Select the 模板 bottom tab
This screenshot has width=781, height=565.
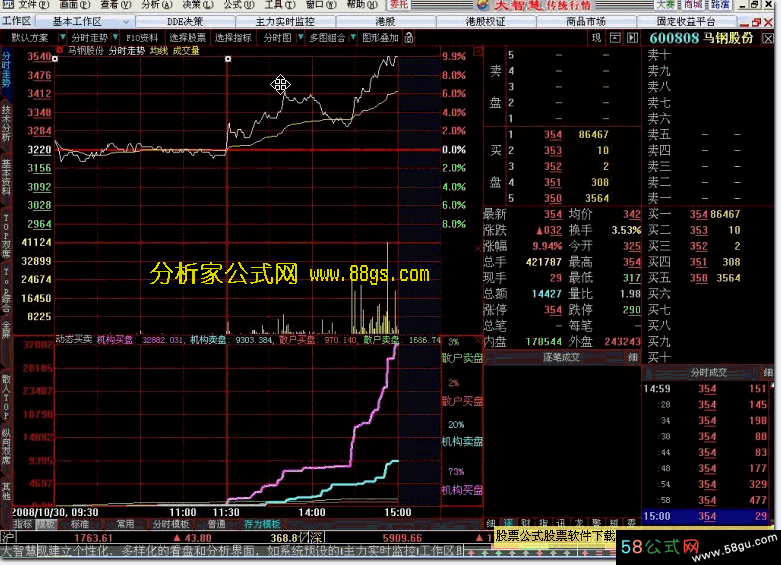coord(46,524)
